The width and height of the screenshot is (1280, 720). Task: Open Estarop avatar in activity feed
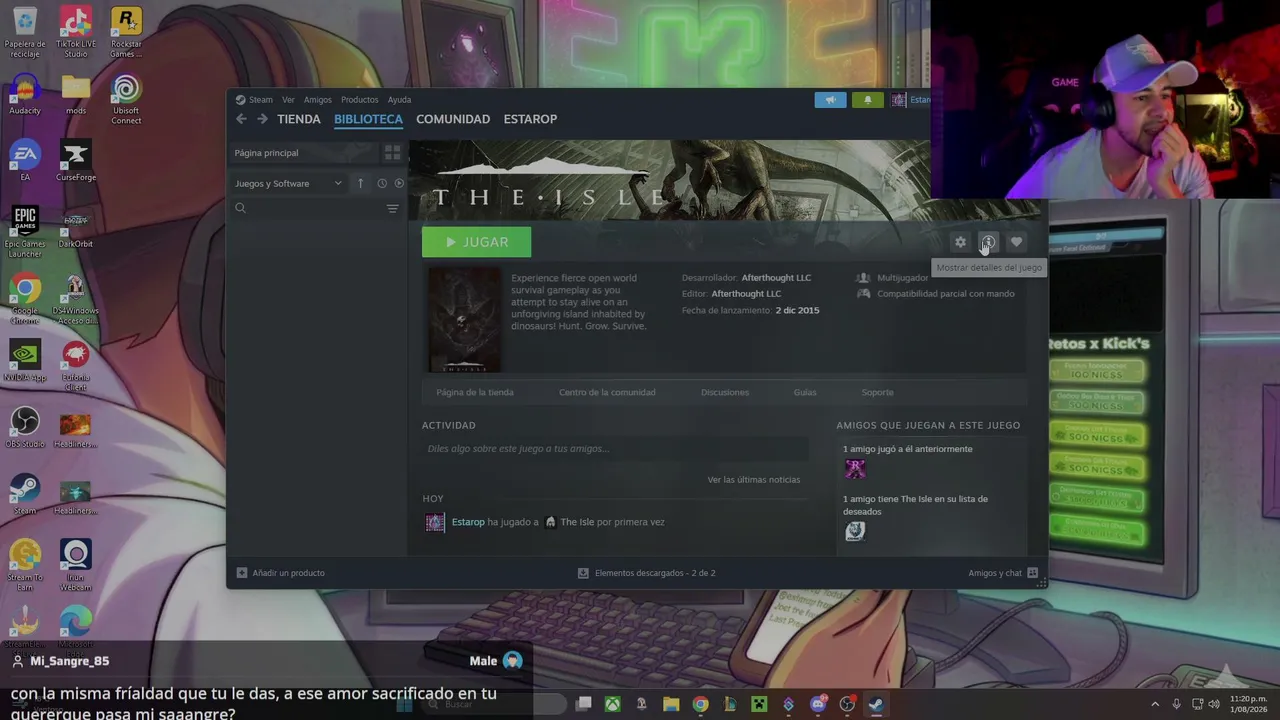pos(435,522)
